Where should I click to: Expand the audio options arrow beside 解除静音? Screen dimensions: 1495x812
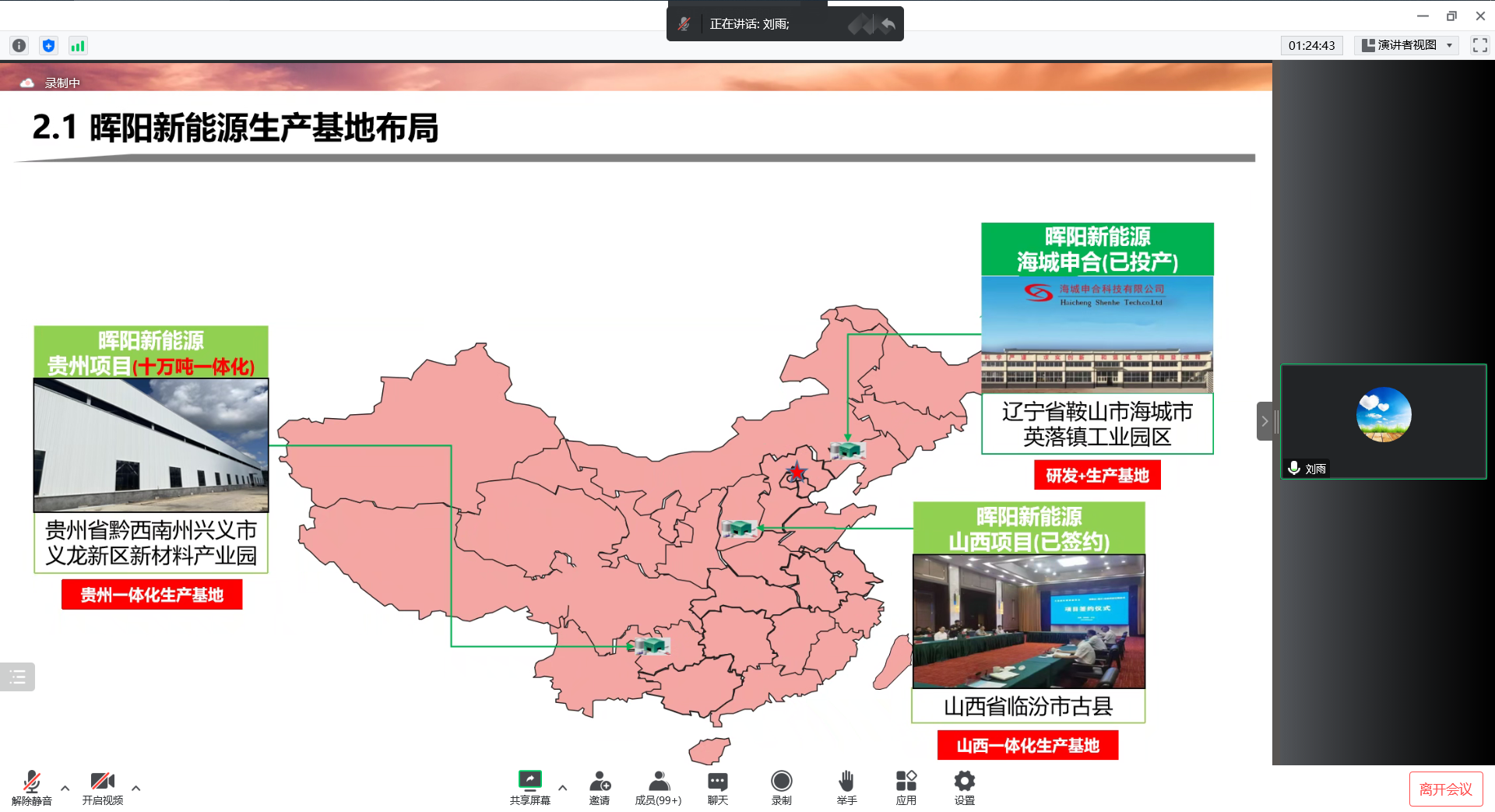click(65, 788)
